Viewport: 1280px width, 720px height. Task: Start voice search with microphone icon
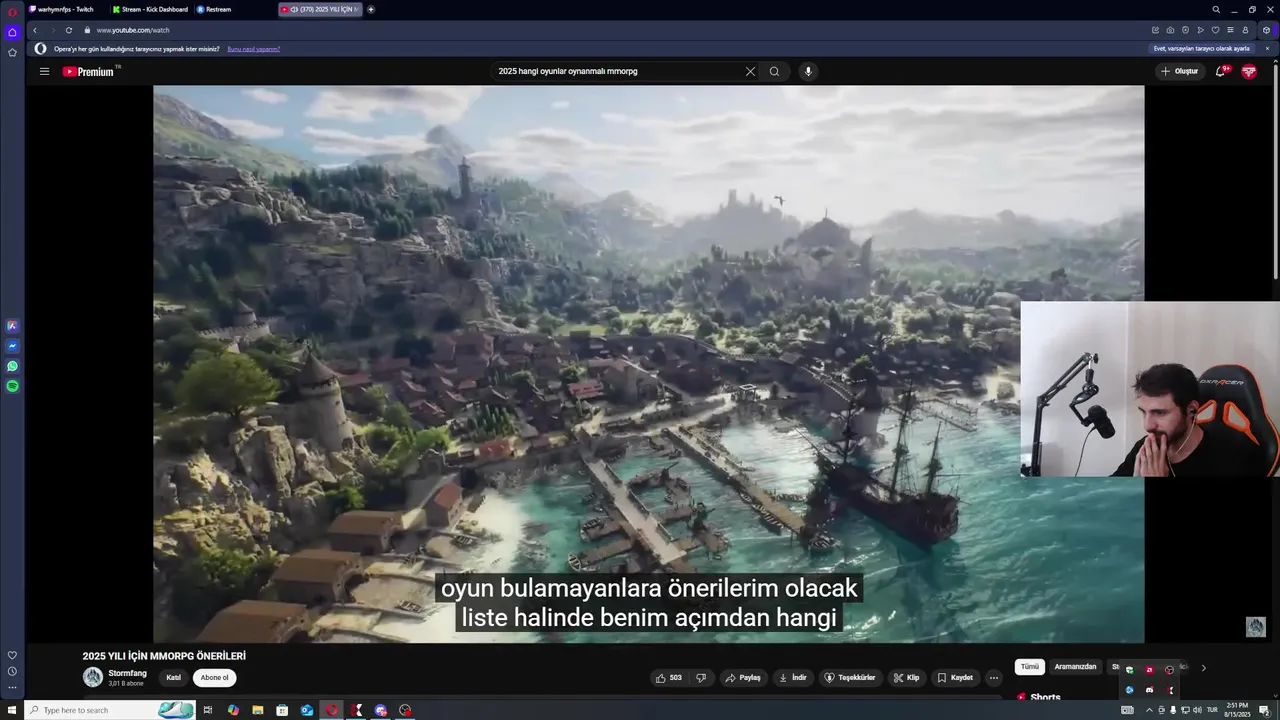[808, 71]
